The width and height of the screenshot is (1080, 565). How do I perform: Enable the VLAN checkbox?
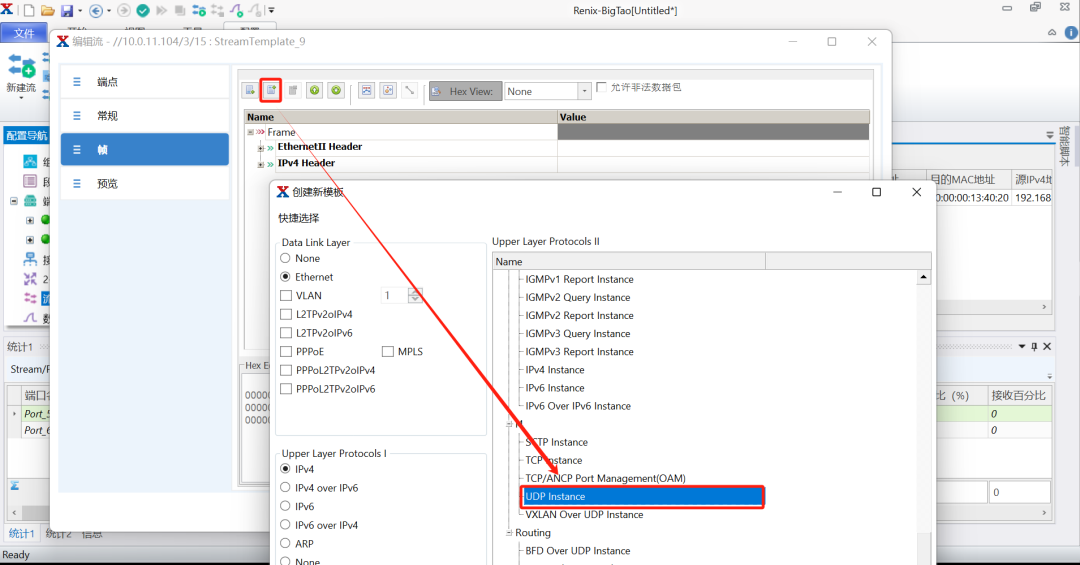pos(287,296)
